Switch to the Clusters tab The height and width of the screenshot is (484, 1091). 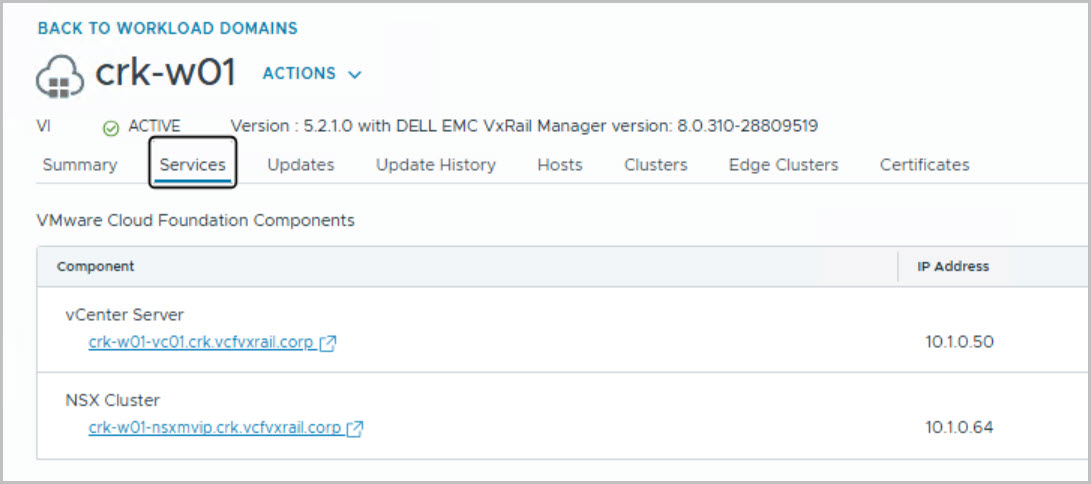656,165
